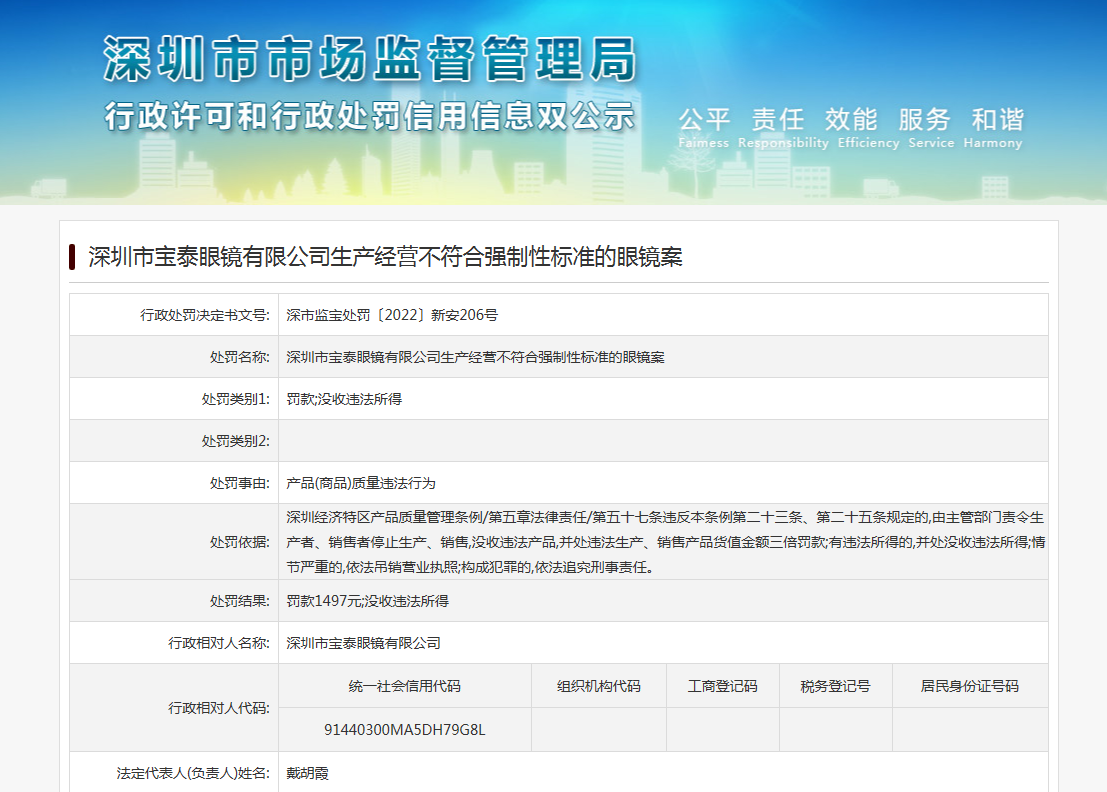Click the 统一社会信用代码 column header
This screenshot has width=1107, height=792.
pyautogui.click(x=405, y=686)
